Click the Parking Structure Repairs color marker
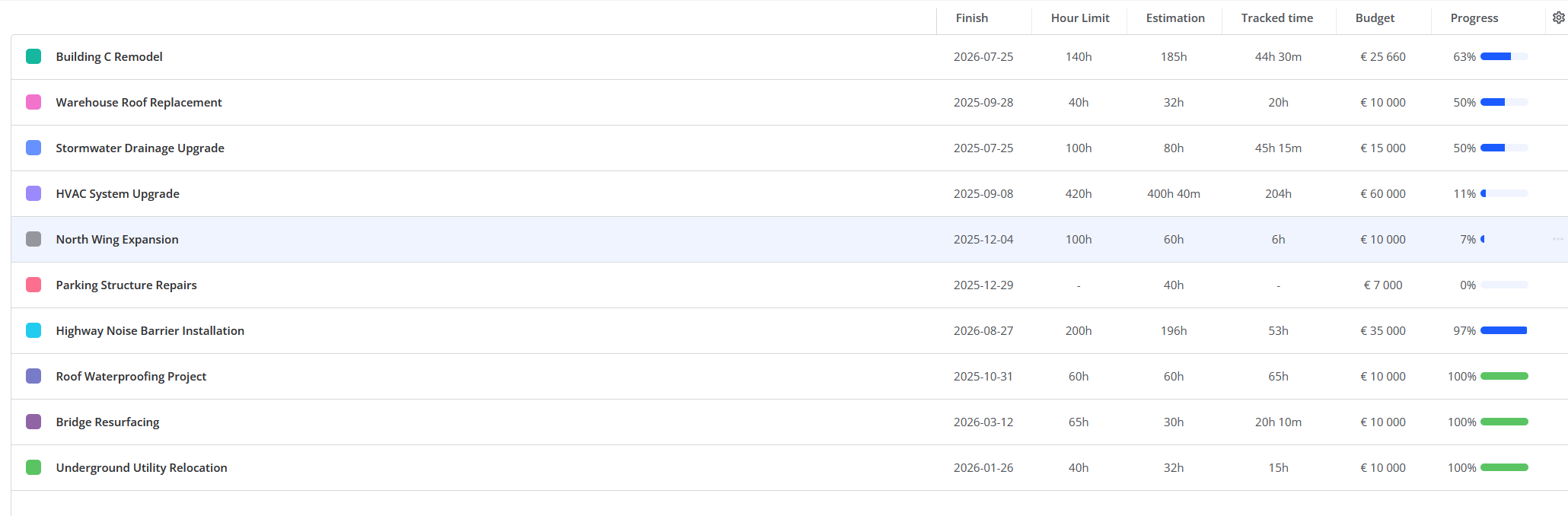 (x=33, y=285)
